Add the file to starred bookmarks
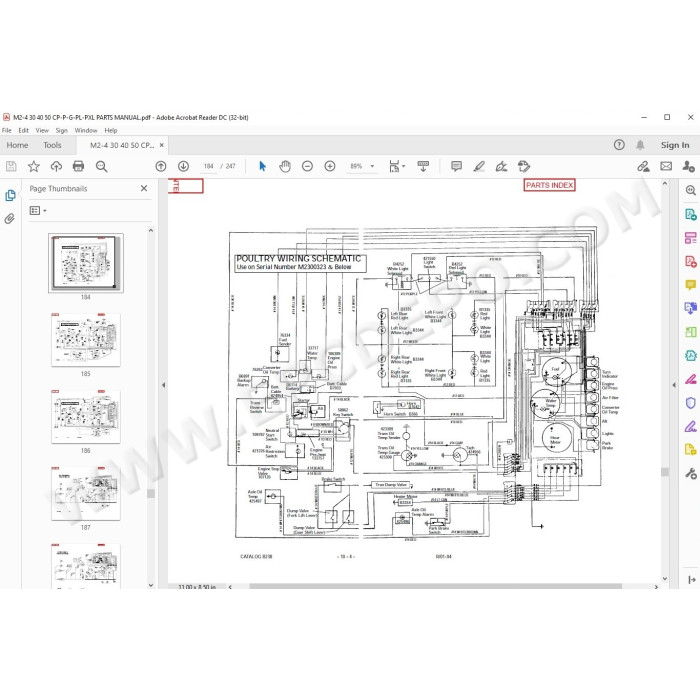The width and height of the screenshot is (700, 700). click(x=33, y=167)
